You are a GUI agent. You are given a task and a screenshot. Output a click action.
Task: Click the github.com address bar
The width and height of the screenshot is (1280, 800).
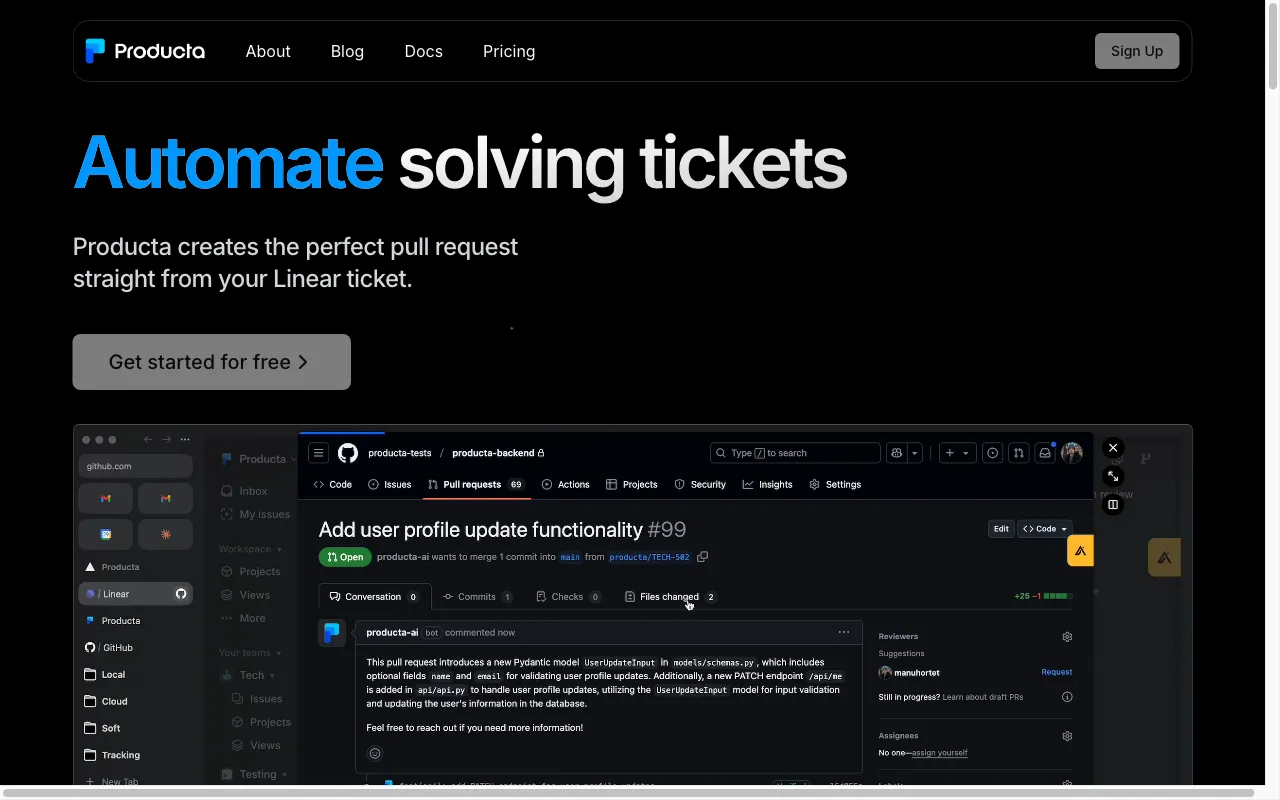point(135,466)
